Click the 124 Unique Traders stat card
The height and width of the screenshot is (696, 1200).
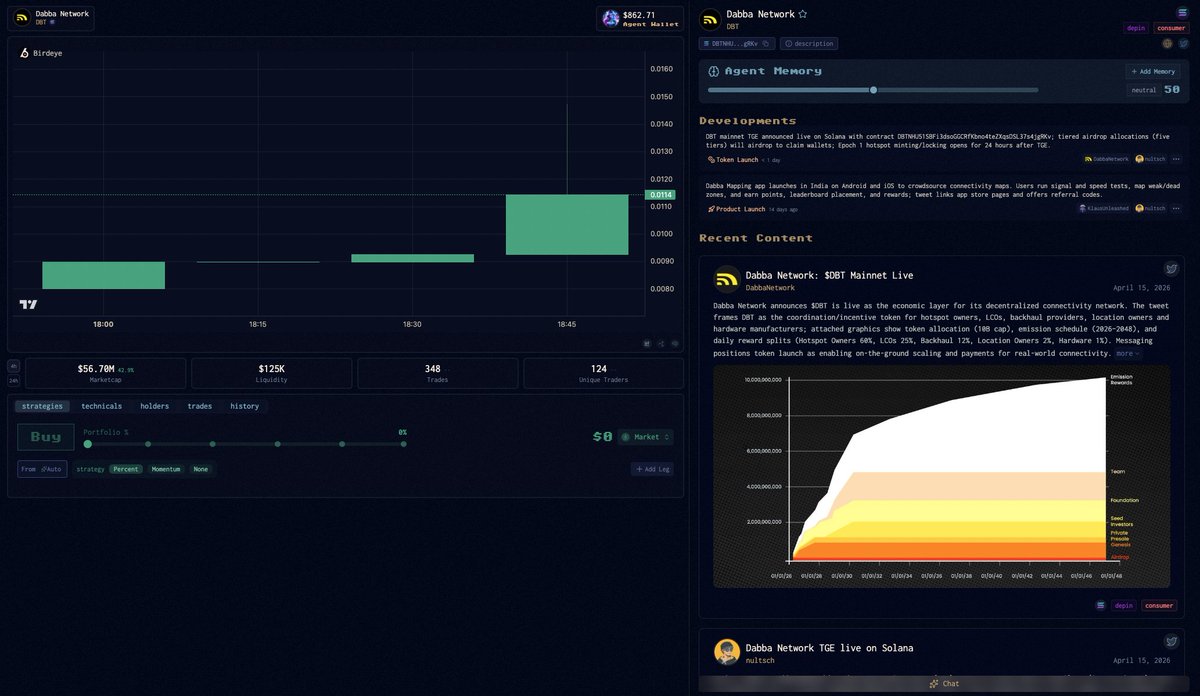603,373
